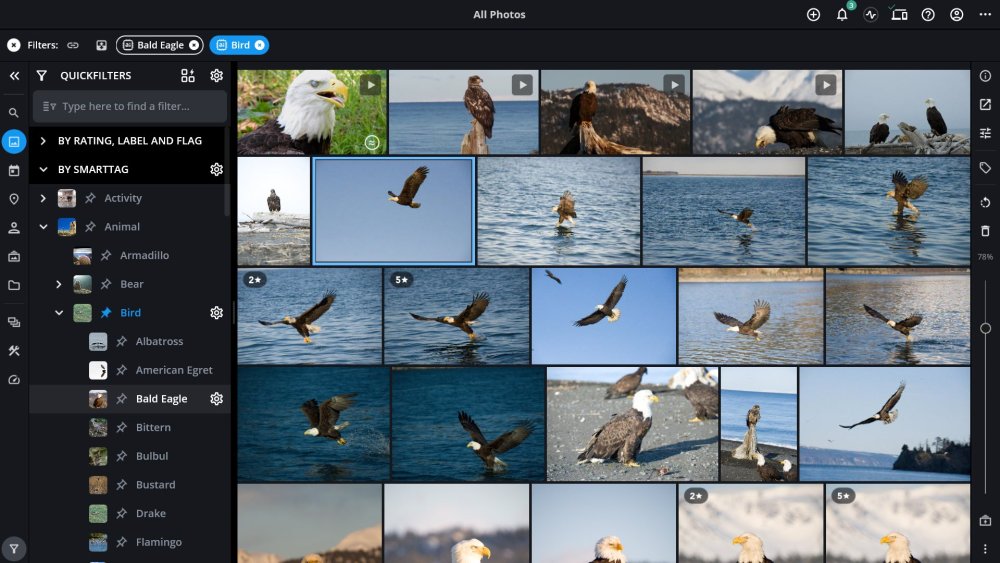Open the people icon in left rail
Image resolution: width=1000 pixels, height=563 pixels.
[x=14, y=228]
